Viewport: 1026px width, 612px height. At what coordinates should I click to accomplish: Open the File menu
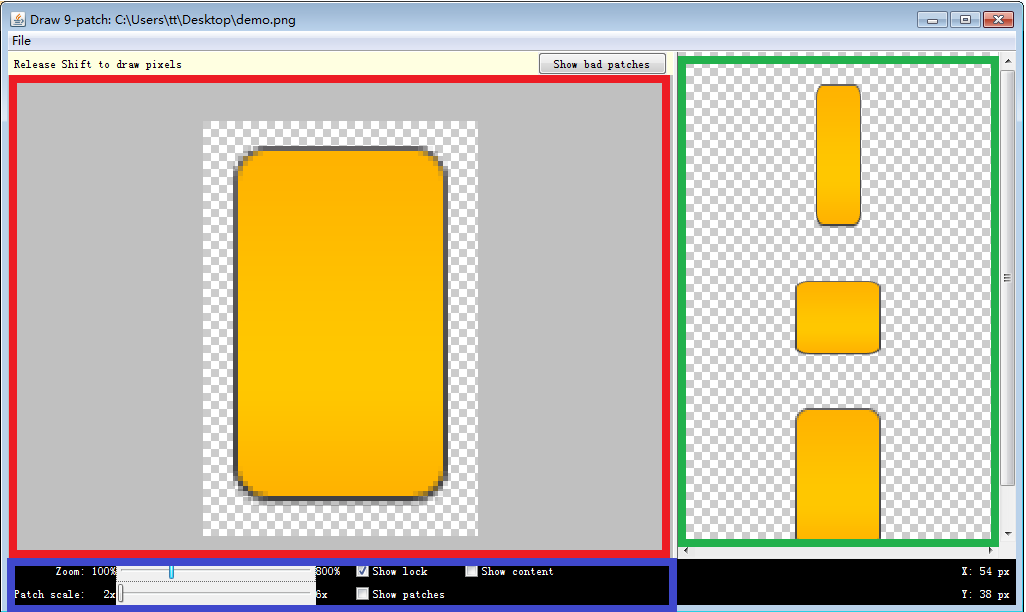pyautogui.click(x=21, y=41)
